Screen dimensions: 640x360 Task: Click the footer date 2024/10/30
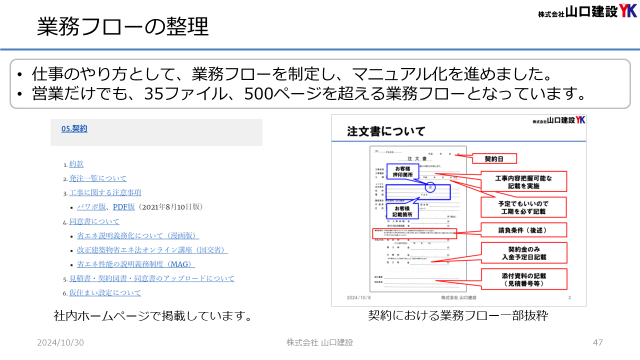(x=60, y=342)
